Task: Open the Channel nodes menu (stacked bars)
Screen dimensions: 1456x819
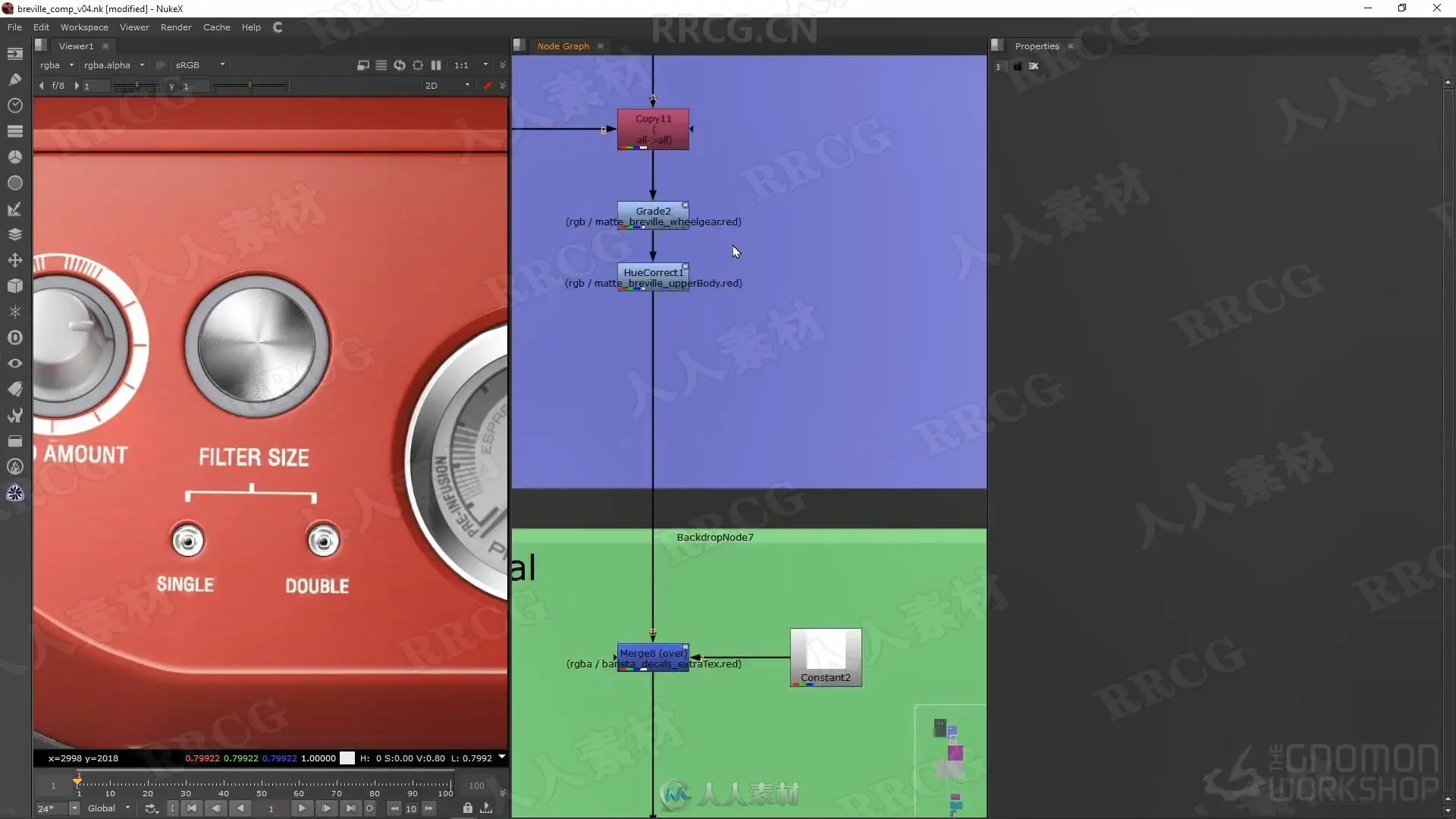Action: [x=15, y=131]
